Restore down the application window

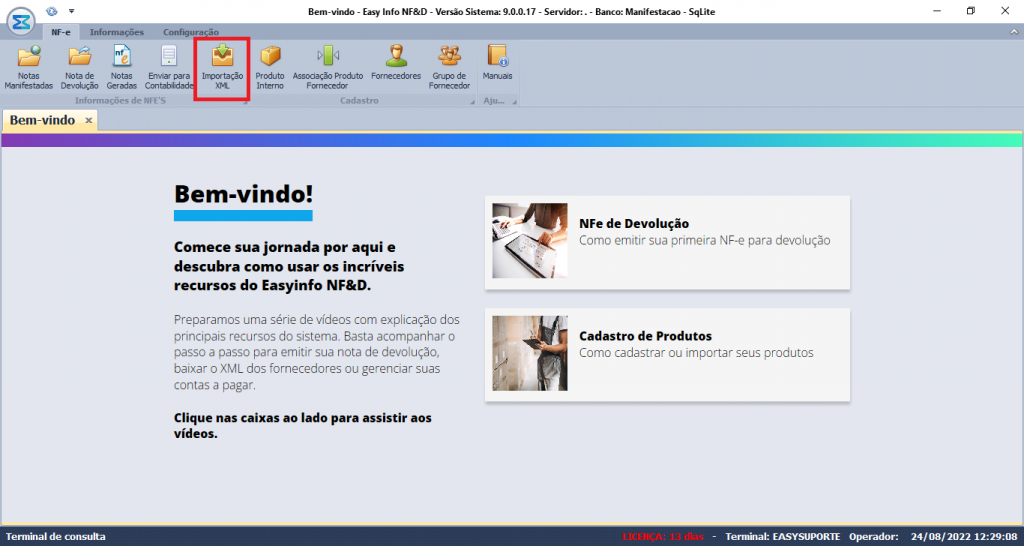pyautogui.click(x=971, y=11)
